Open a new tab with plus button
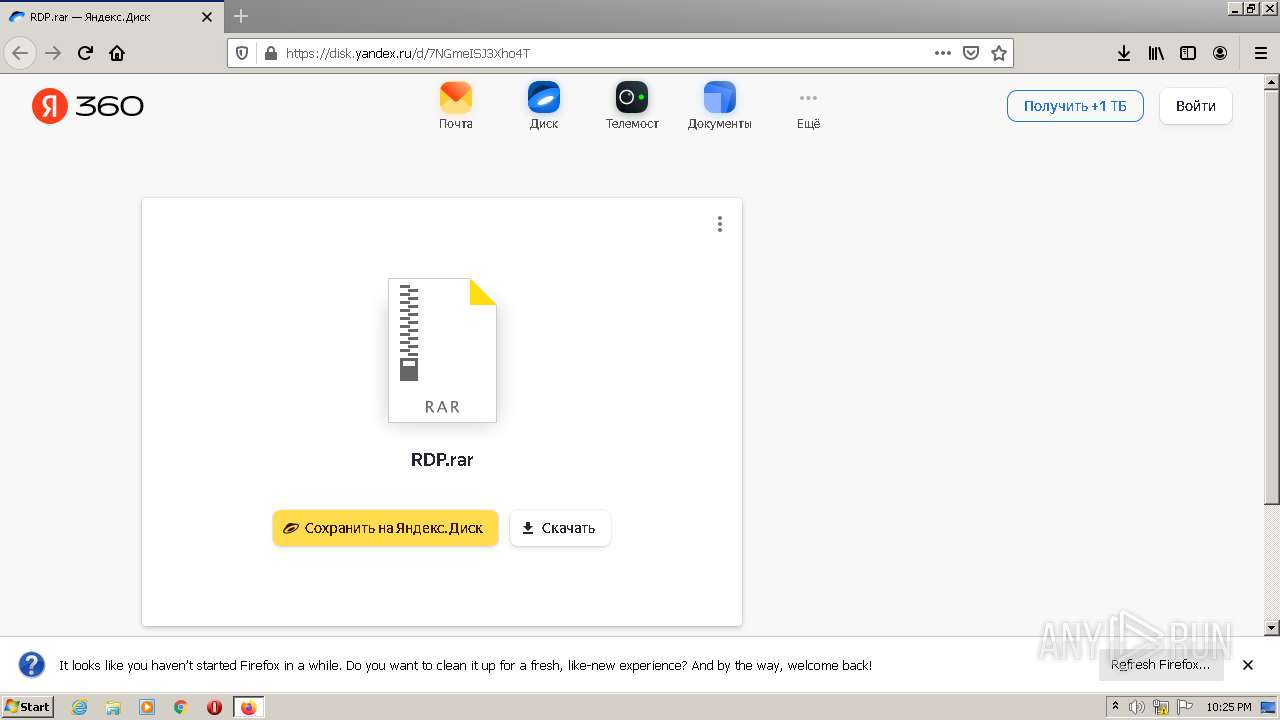 click(241, 17)
